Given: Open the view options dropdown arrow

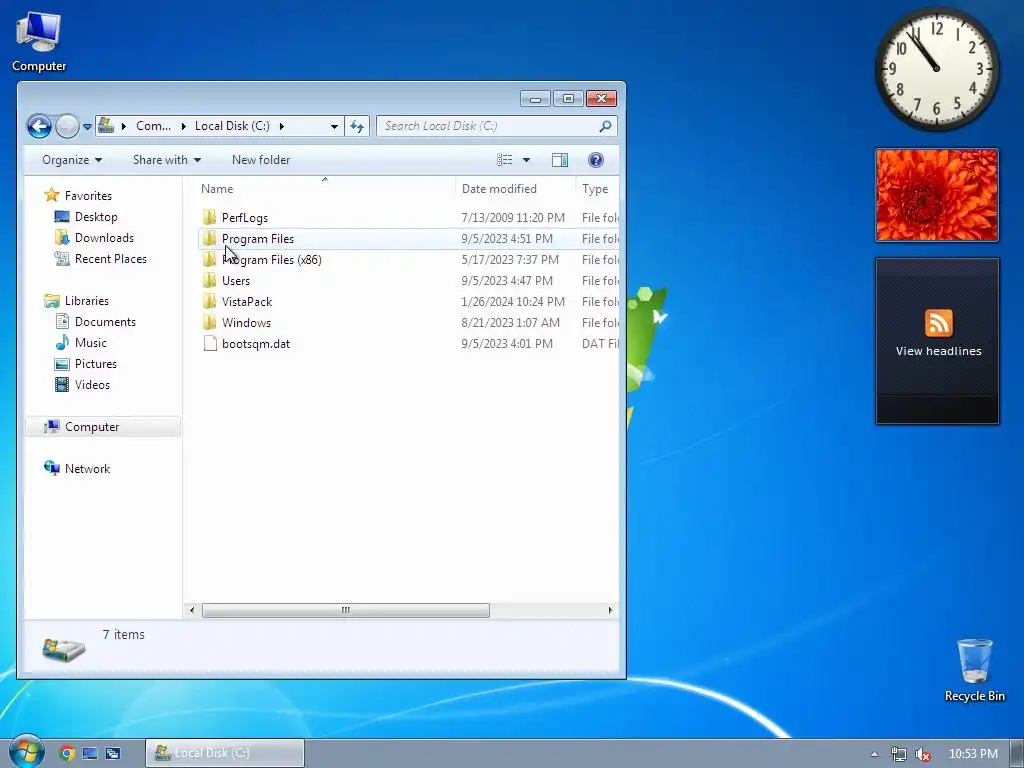Looking at the screenshot, I should pyautogui.click(x=526, y=160).
